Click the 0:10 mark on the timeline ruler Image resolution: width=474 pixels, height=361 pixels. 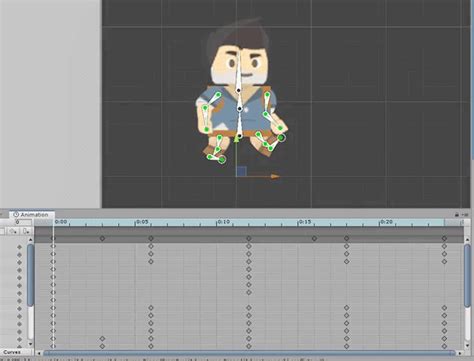click(223, 222)
